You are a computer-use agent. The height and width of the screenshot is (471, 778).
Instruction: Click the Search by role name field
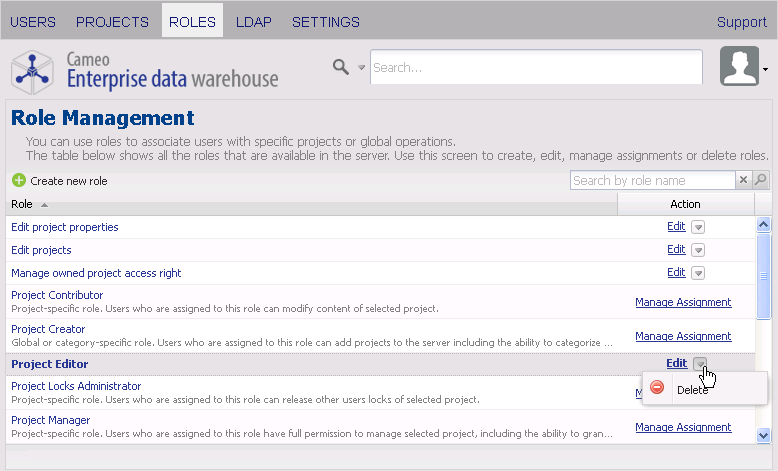coord(652,180)
